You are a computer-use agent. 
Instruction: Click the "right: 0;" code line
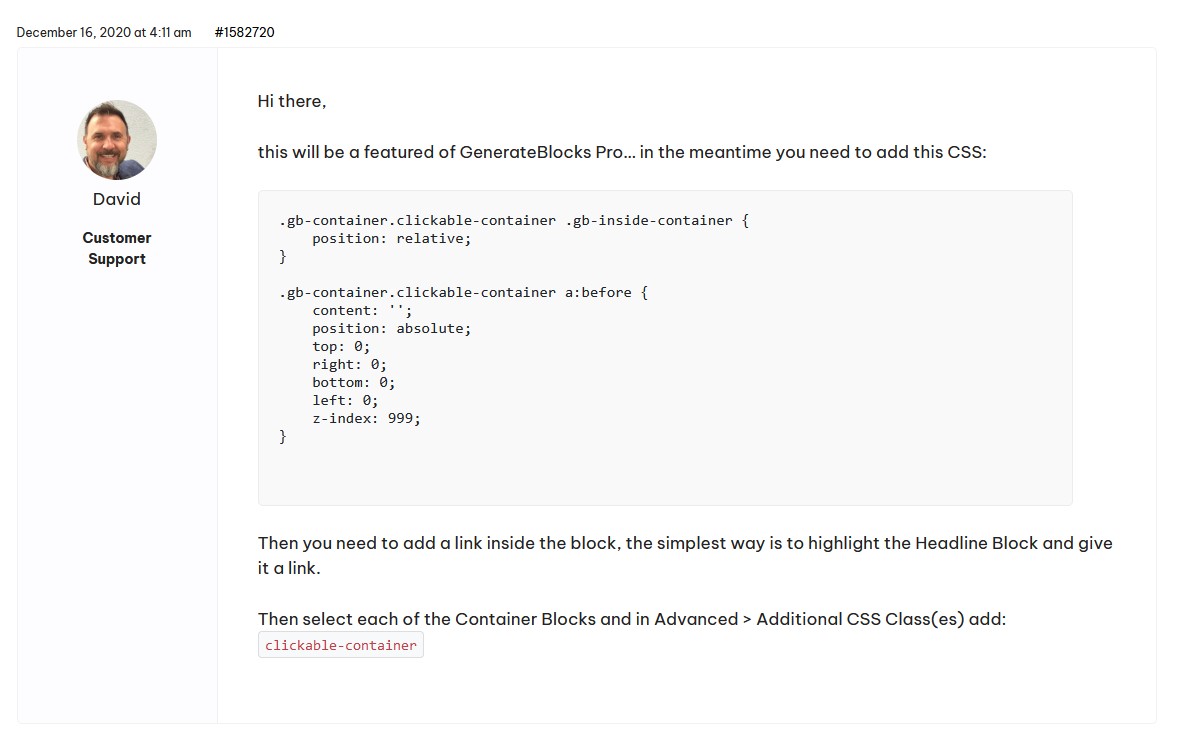349,364
